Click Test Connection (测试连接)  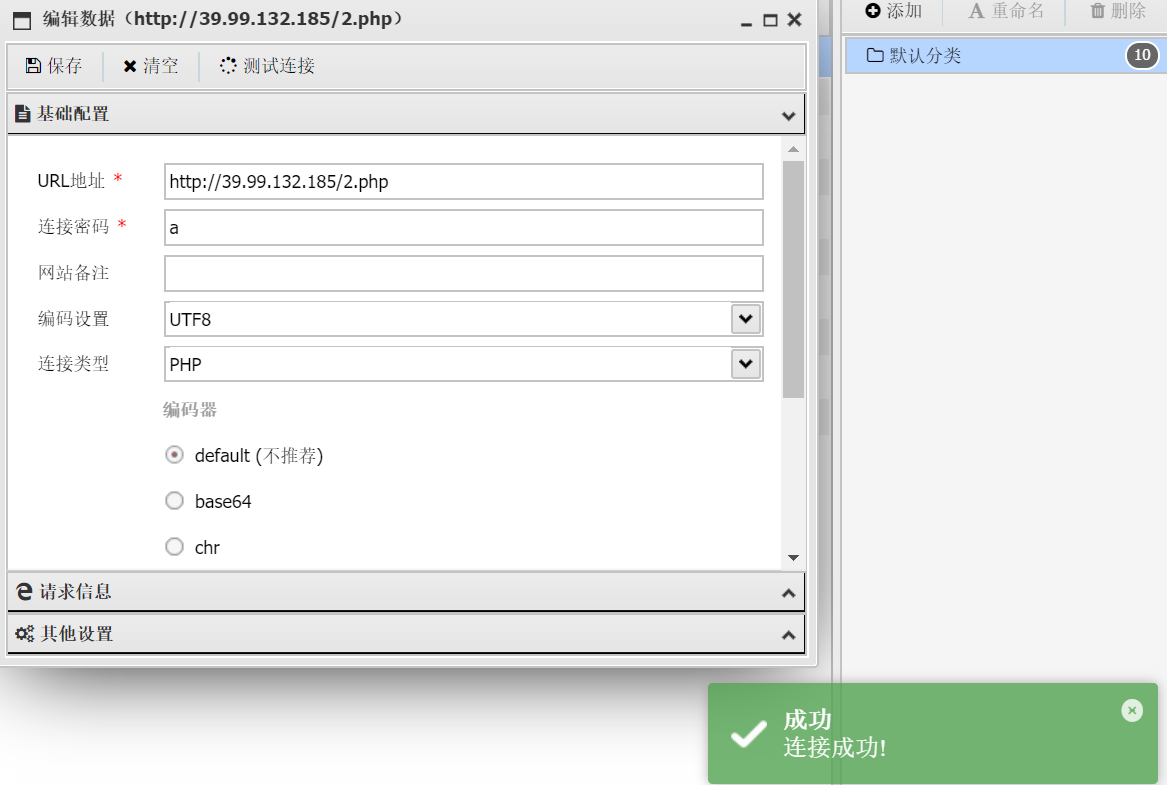point(267,65)
